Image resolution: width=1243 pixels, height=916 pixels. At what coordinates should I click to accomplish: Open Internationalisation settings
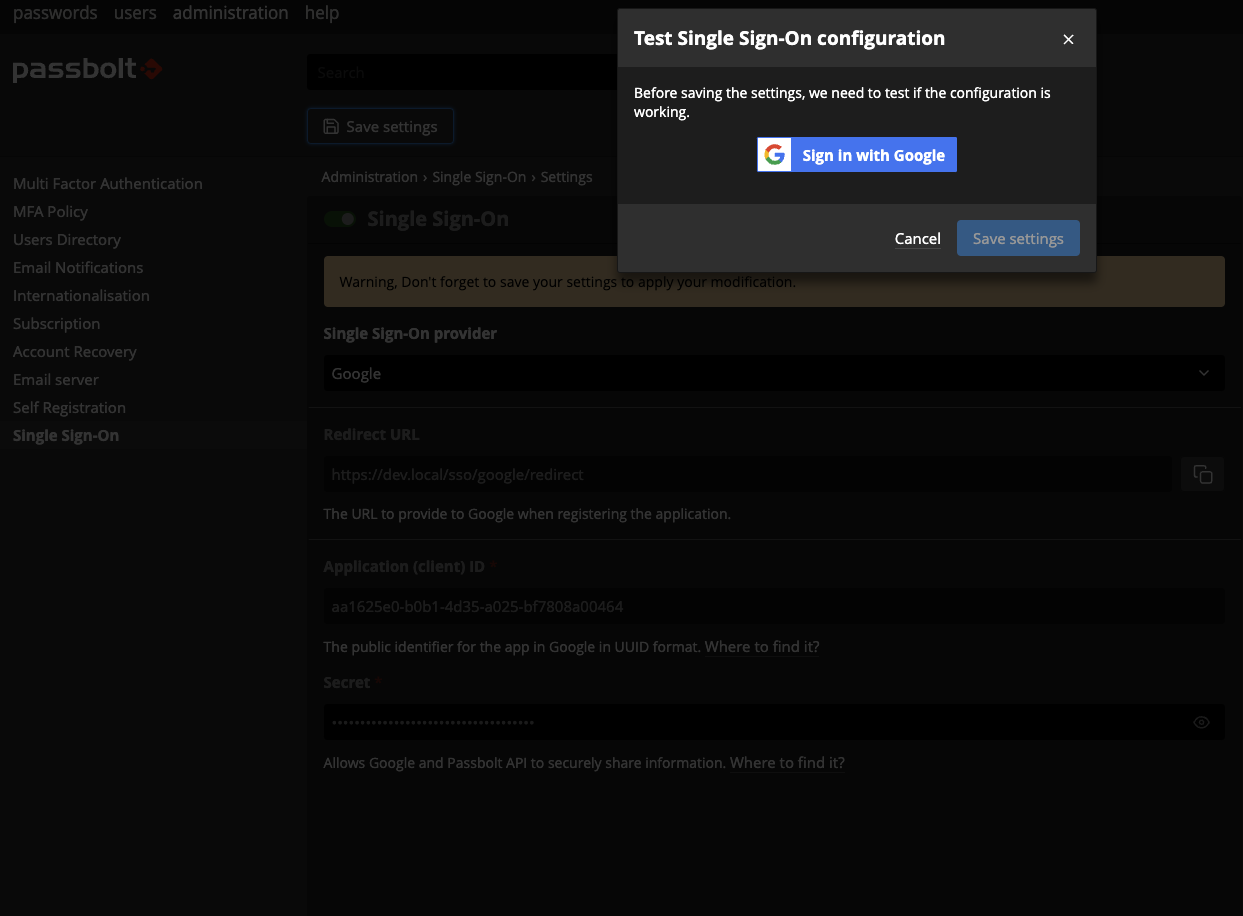(81, 296)
